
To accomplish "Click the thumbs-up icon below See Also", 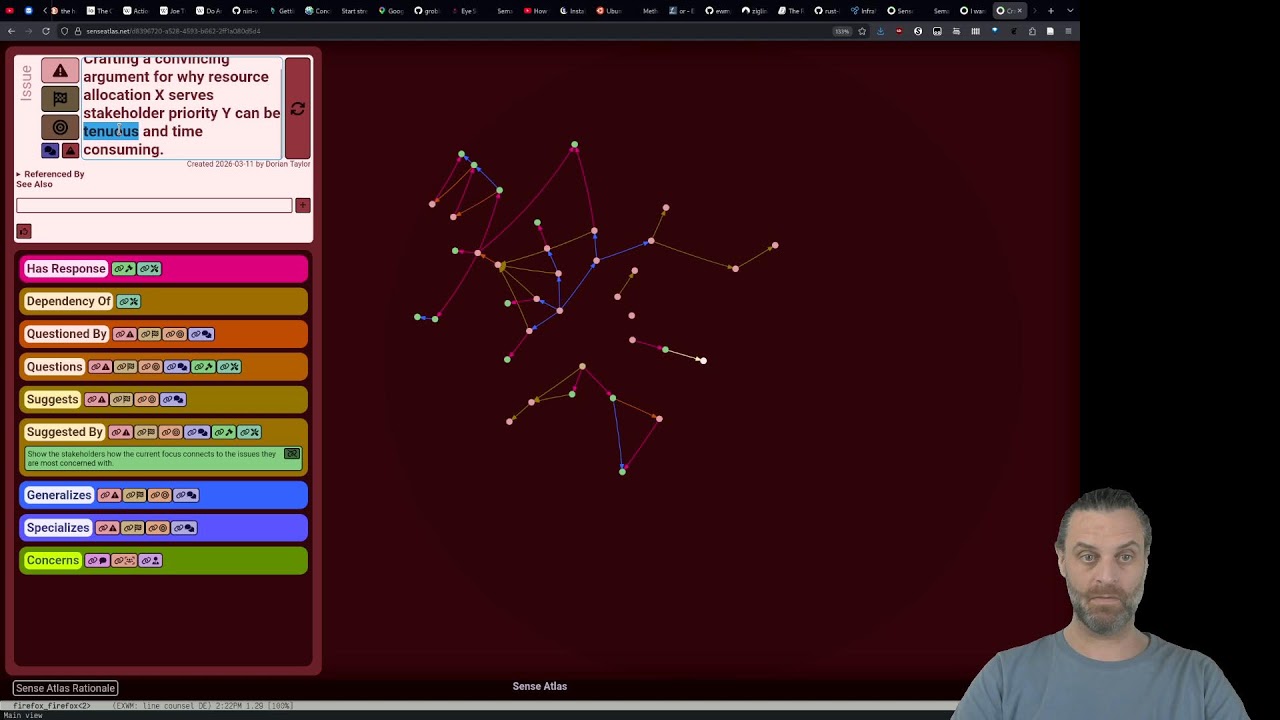I will point(24,231).
